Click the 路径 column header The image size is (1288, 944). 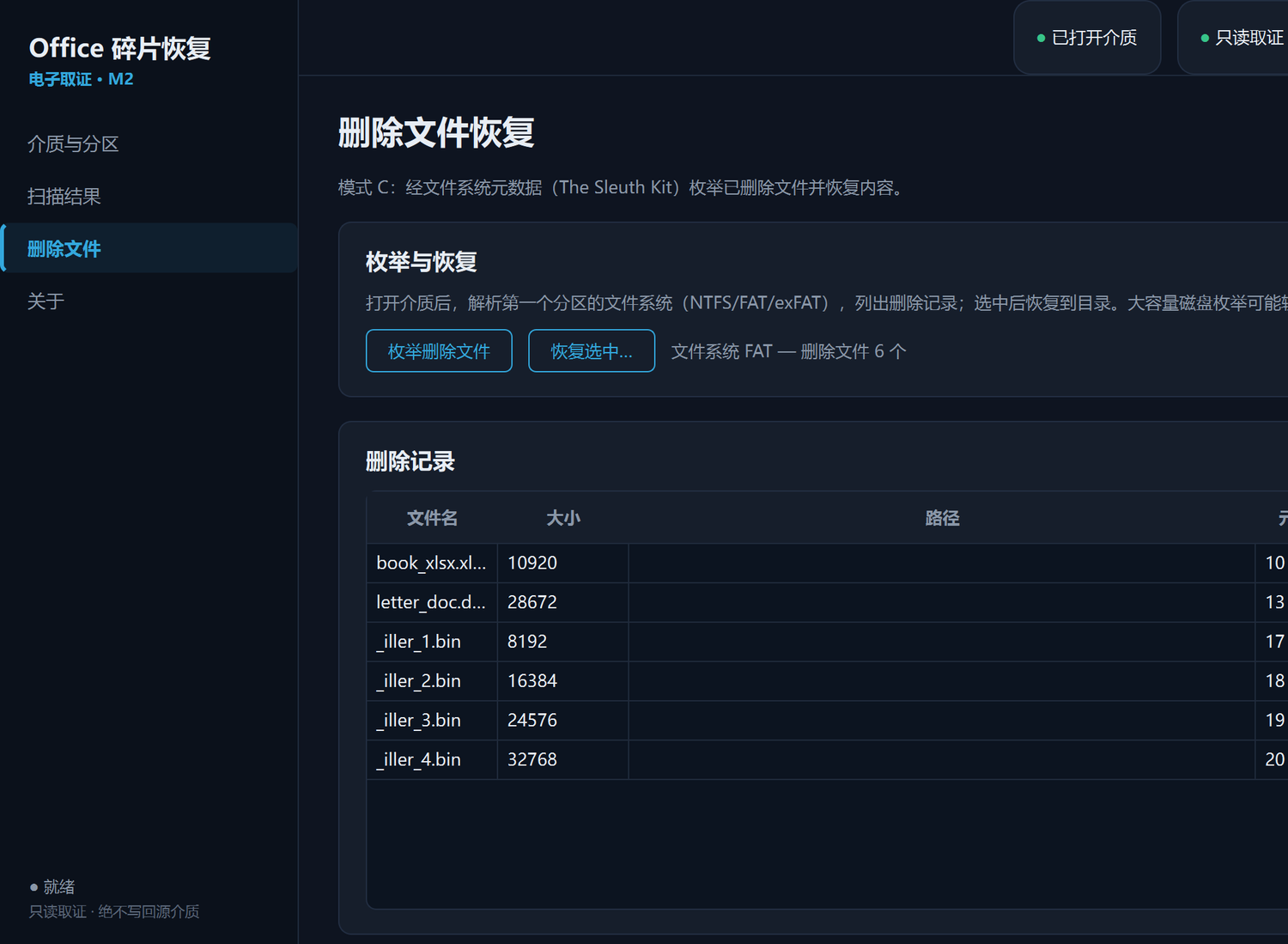coord(942,518)
